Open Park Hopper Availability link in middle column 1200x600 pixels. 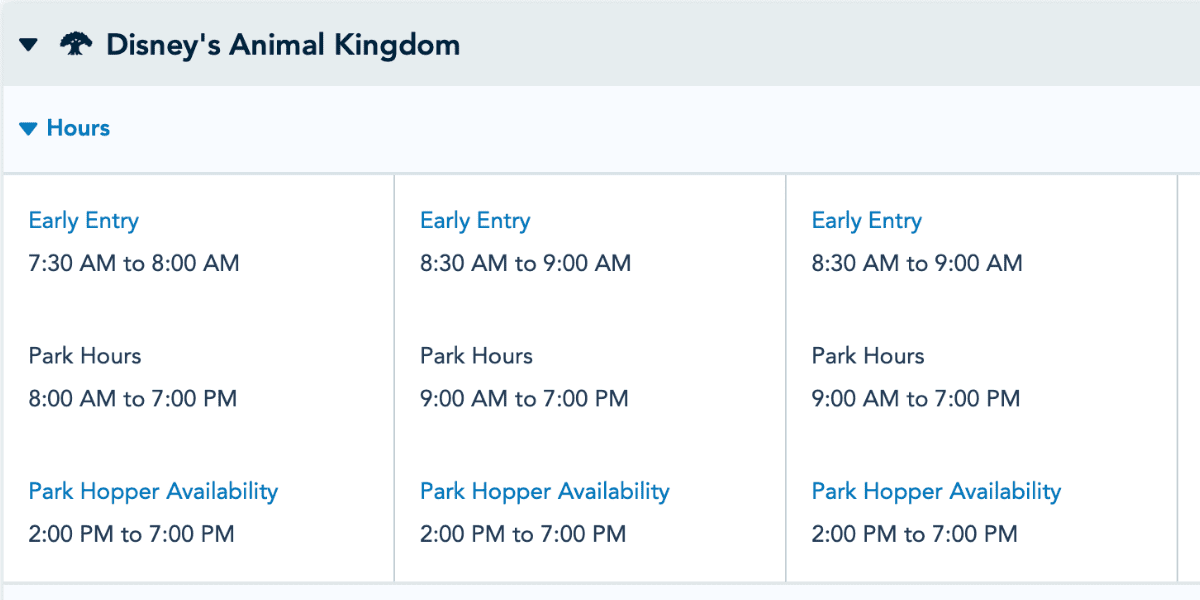[x=545, y=491]
